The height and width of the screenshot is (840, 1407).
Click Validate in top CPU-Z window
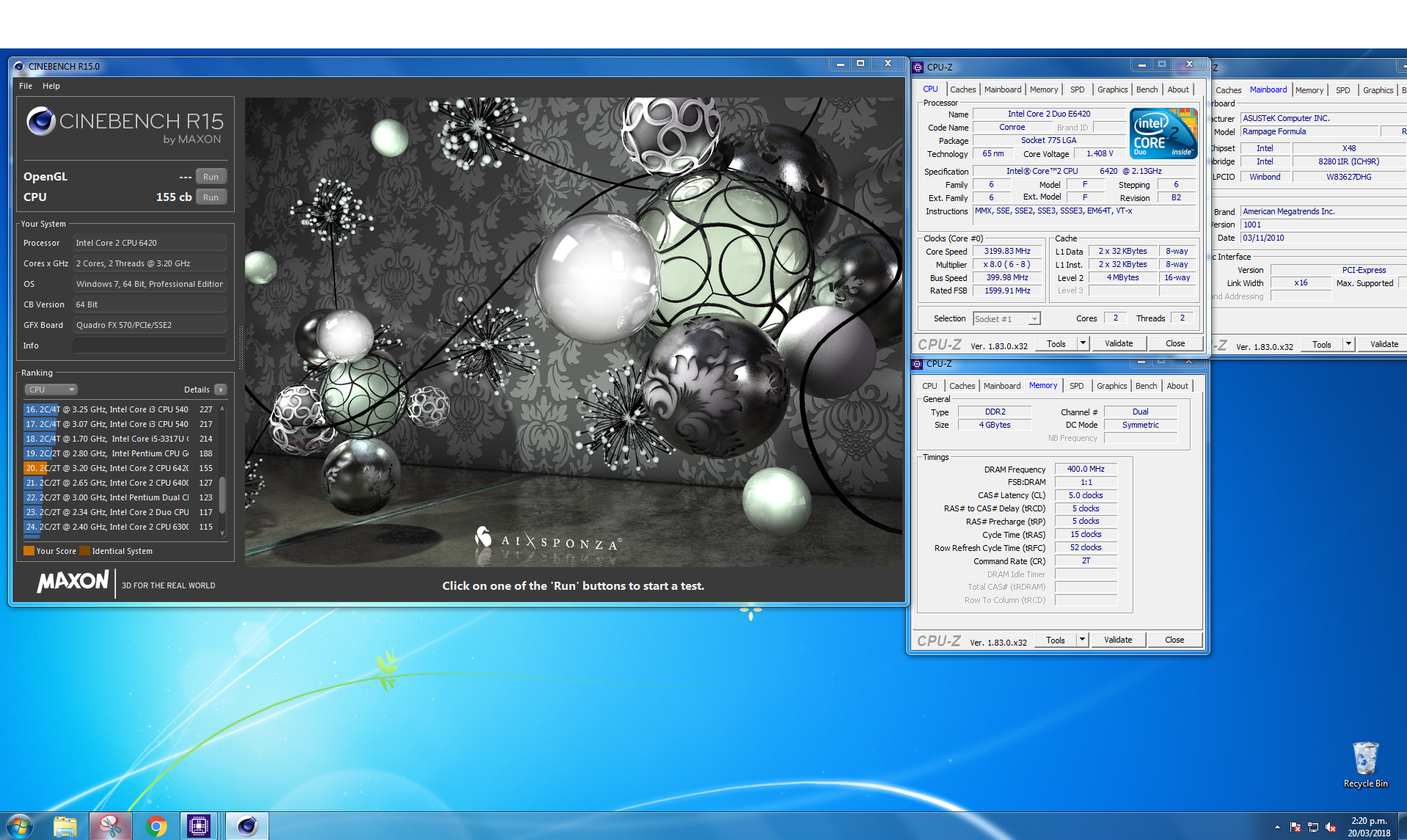(1119, 344)
